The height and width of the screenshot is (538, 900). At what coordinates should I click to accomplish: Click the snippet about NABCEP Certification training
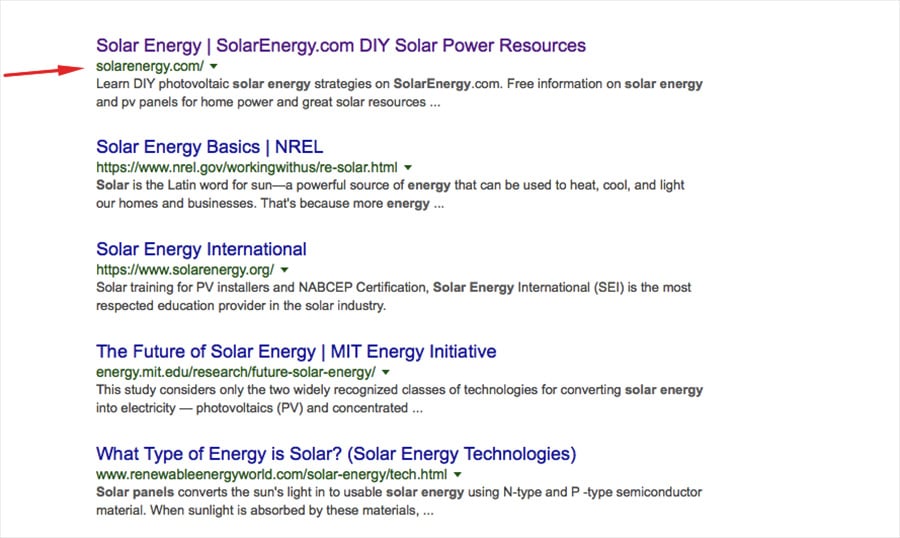(400, 296)
